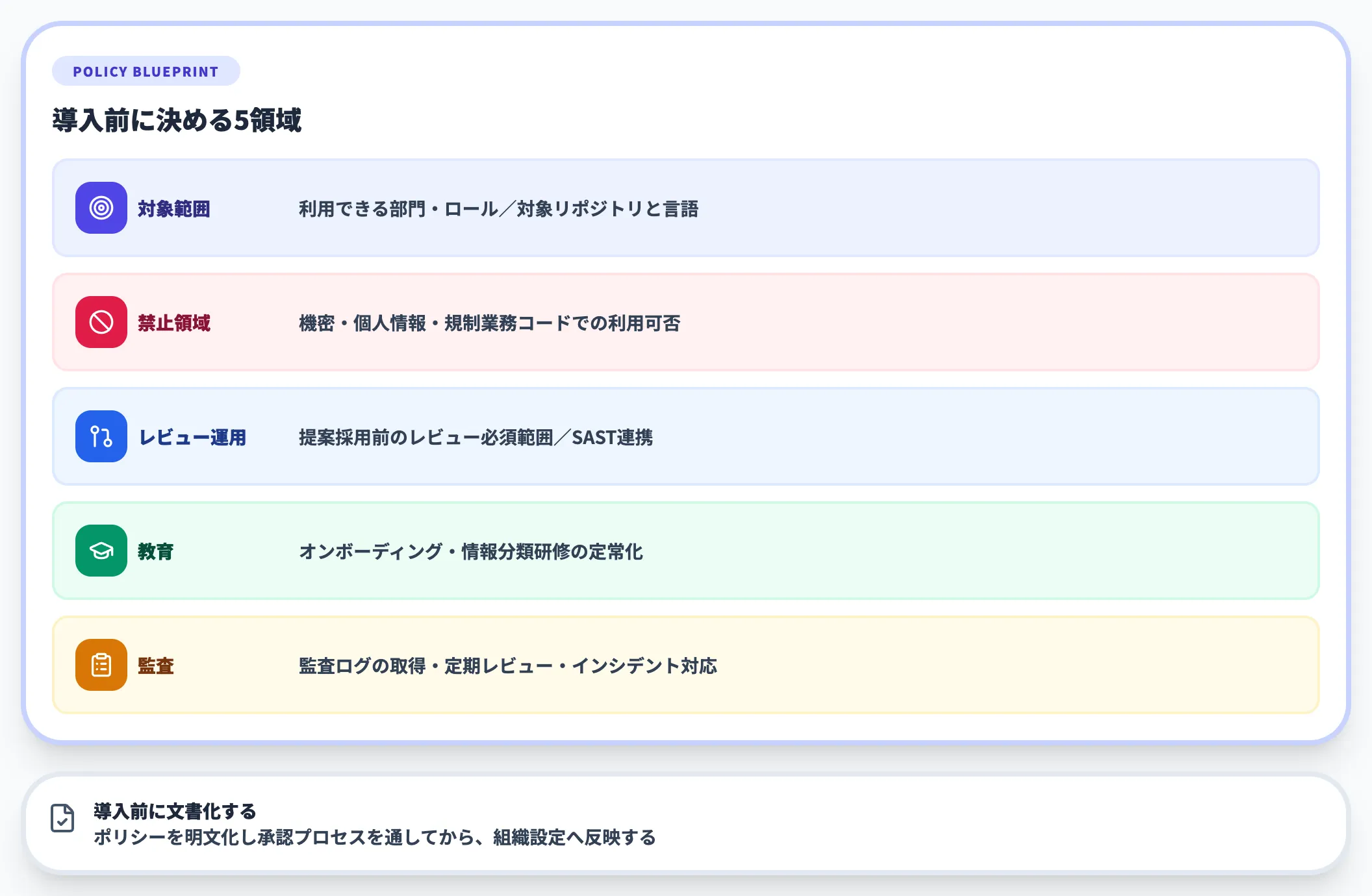Viewport: 1372px width, 896px height.
Task: Click SAST連携 text in レビュー運用 row
Action: point(613,438)
